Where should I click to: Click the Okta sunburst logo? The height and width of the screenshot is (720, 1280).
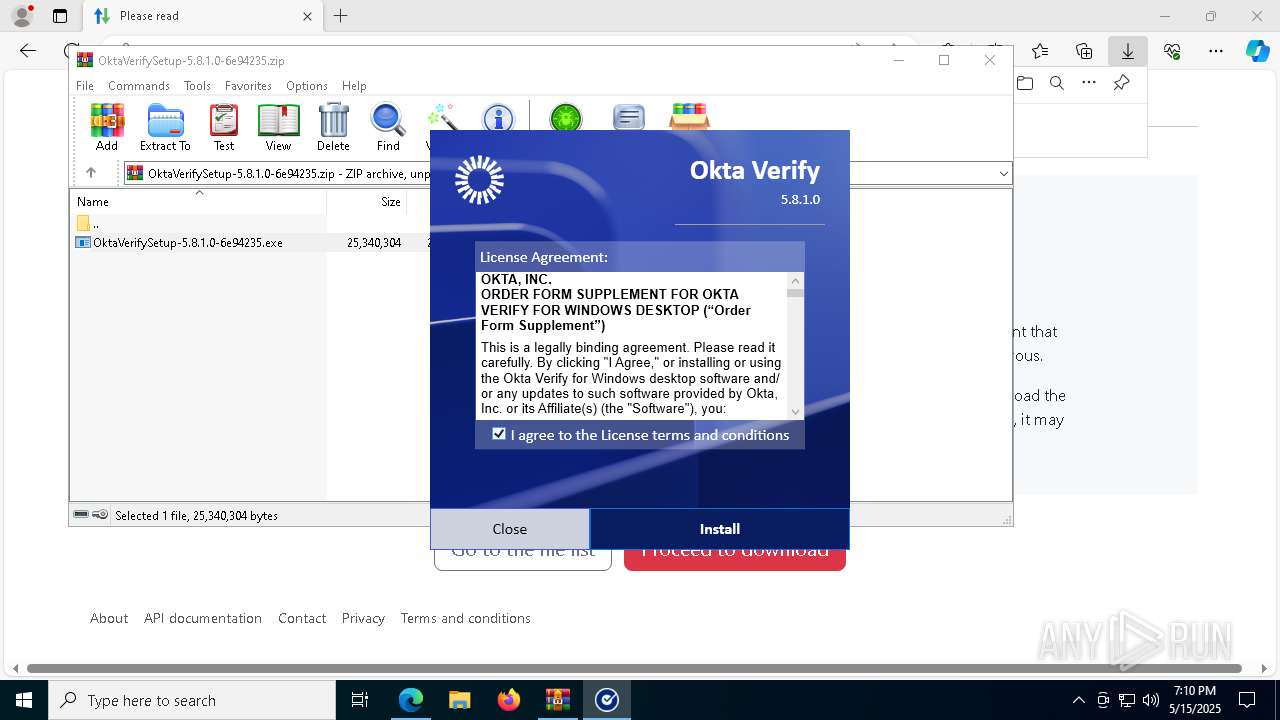[x=479, y=180]
